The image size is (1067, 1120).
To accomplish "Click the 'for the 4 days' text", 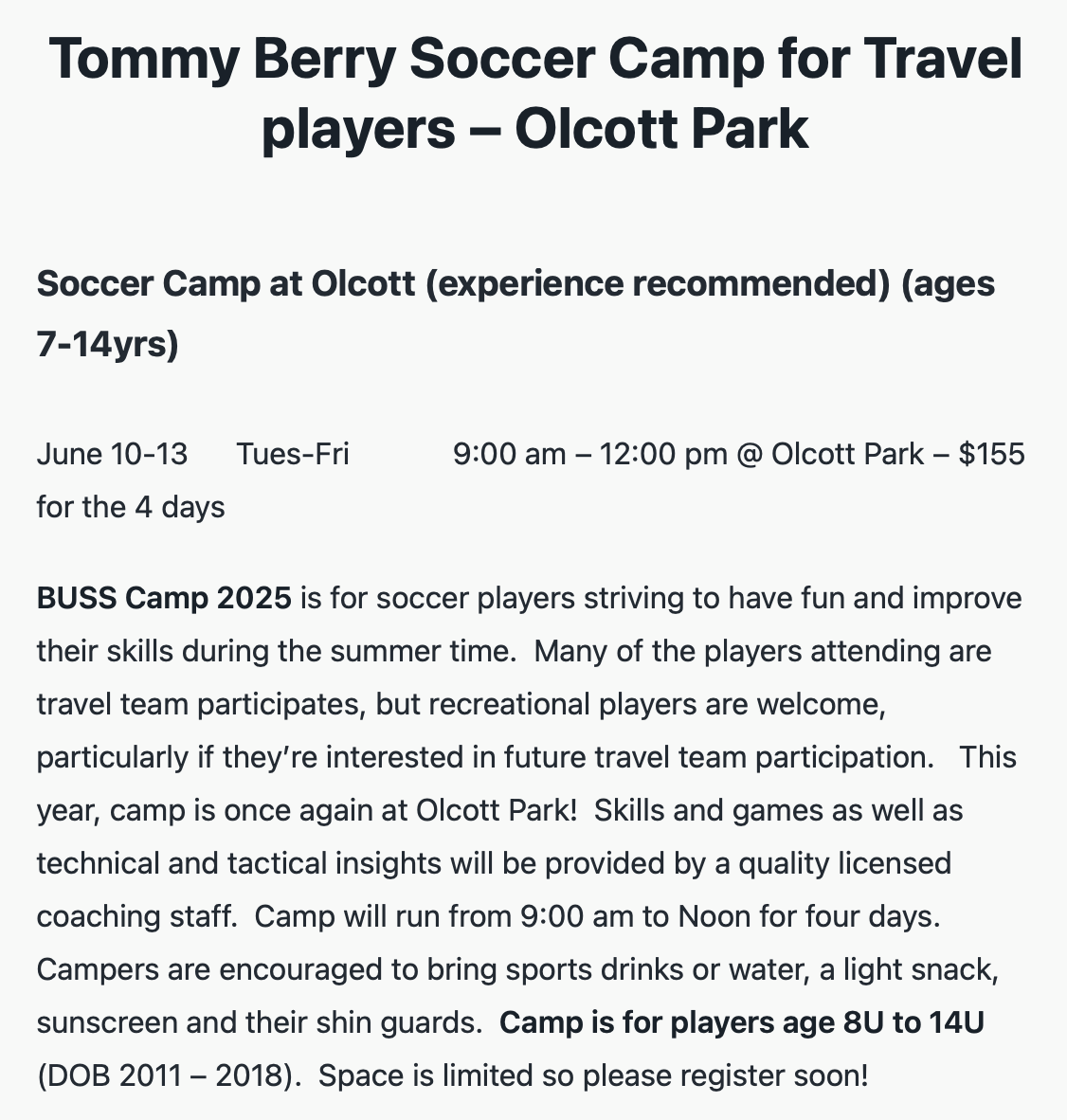I will click(131, 507).
